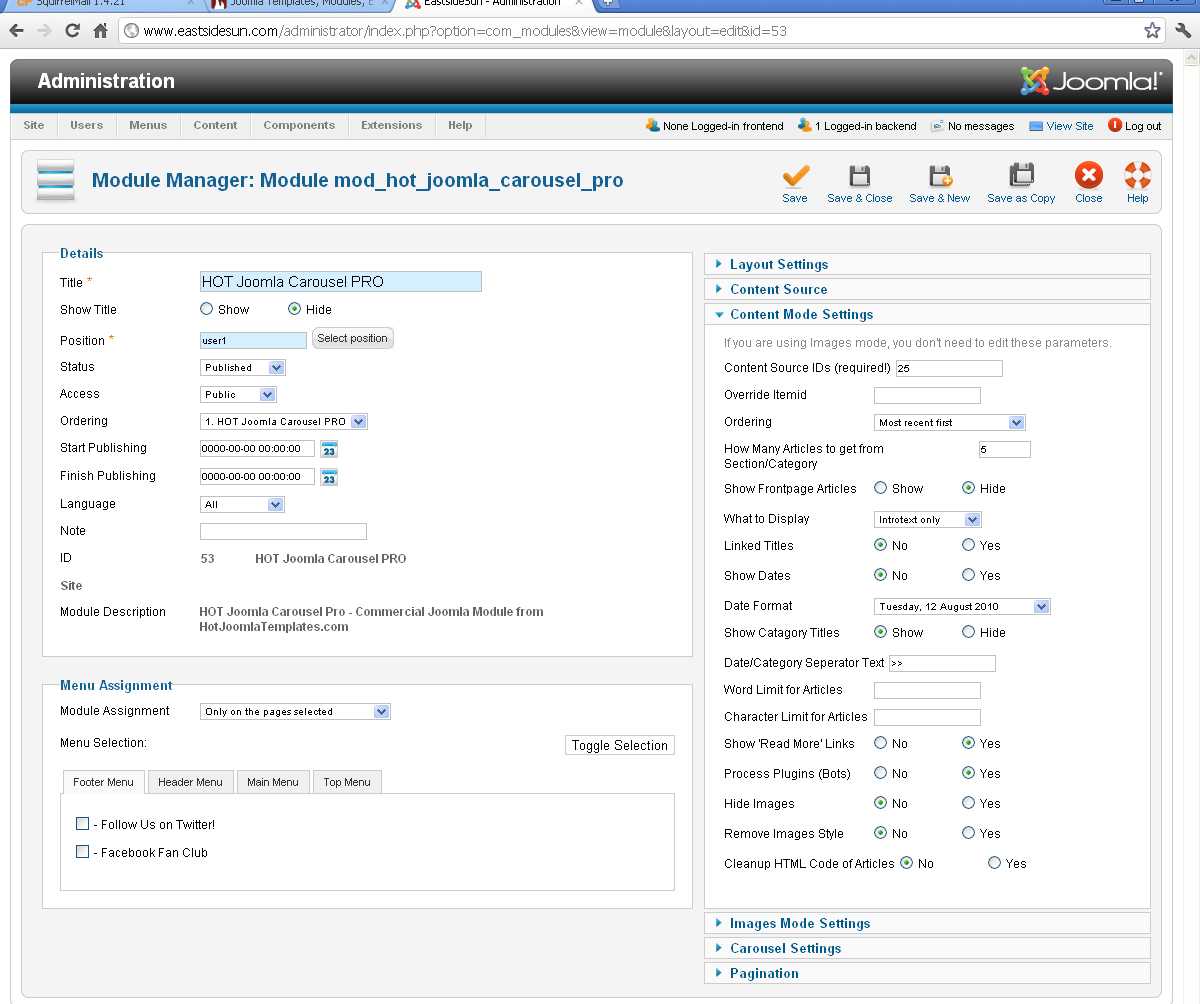Open the Extensions menu
This screenshot has width=1200, height=1004.
point(392,125)
